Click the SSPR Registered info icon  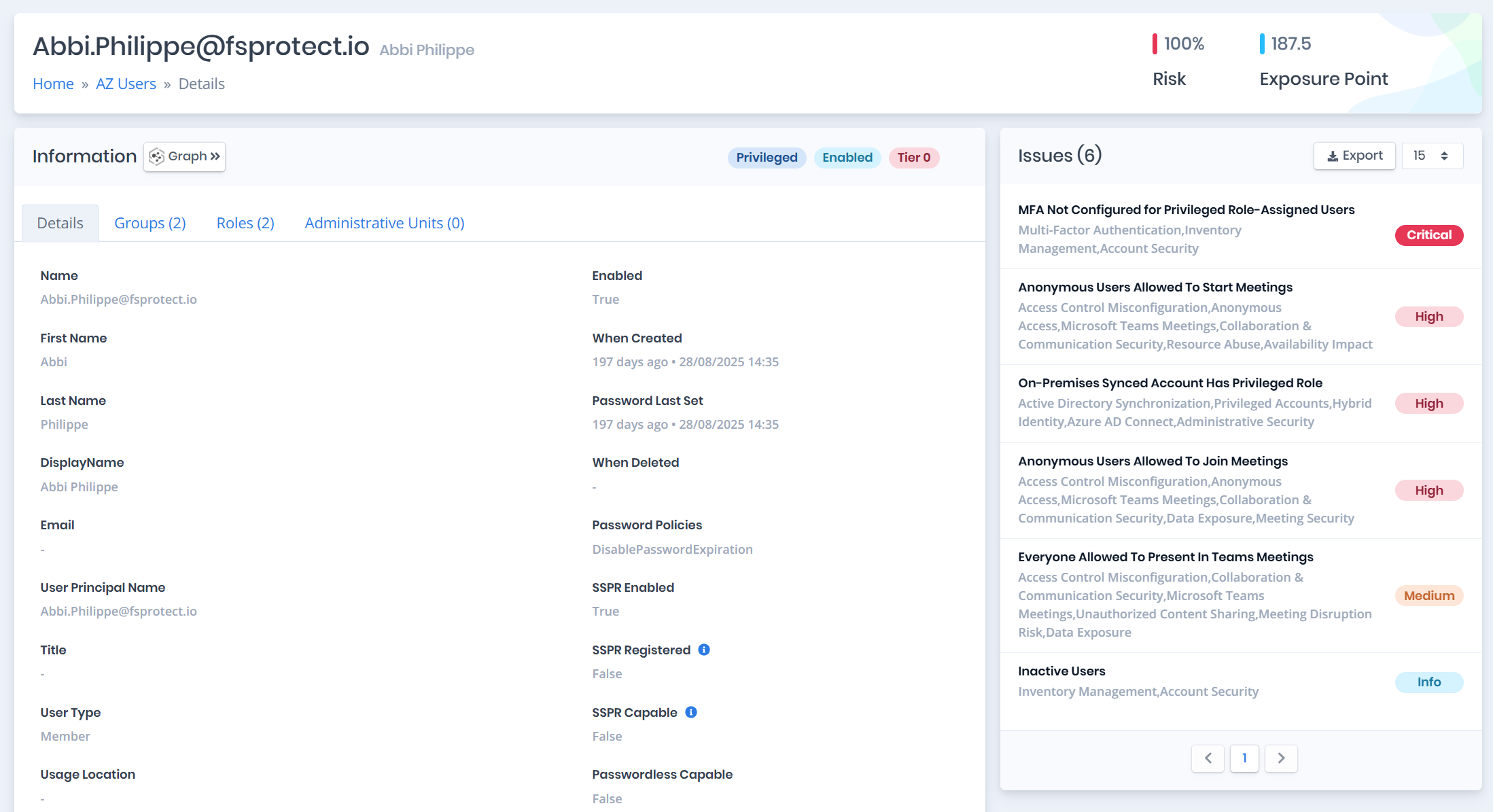click(x=704, y=650)
